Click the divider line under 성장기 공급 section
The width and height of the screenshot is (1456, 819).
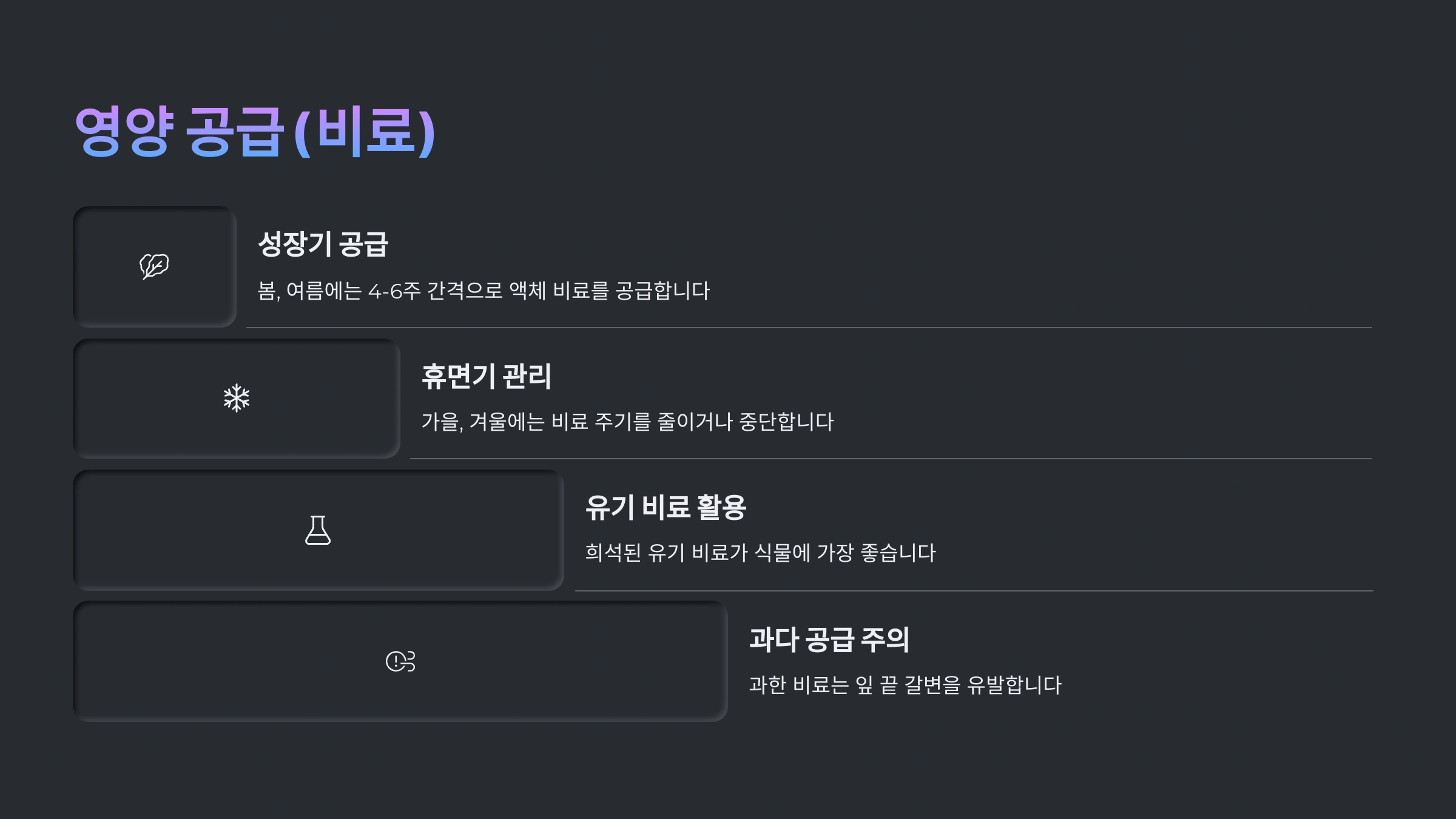click(x=809, y=328)
